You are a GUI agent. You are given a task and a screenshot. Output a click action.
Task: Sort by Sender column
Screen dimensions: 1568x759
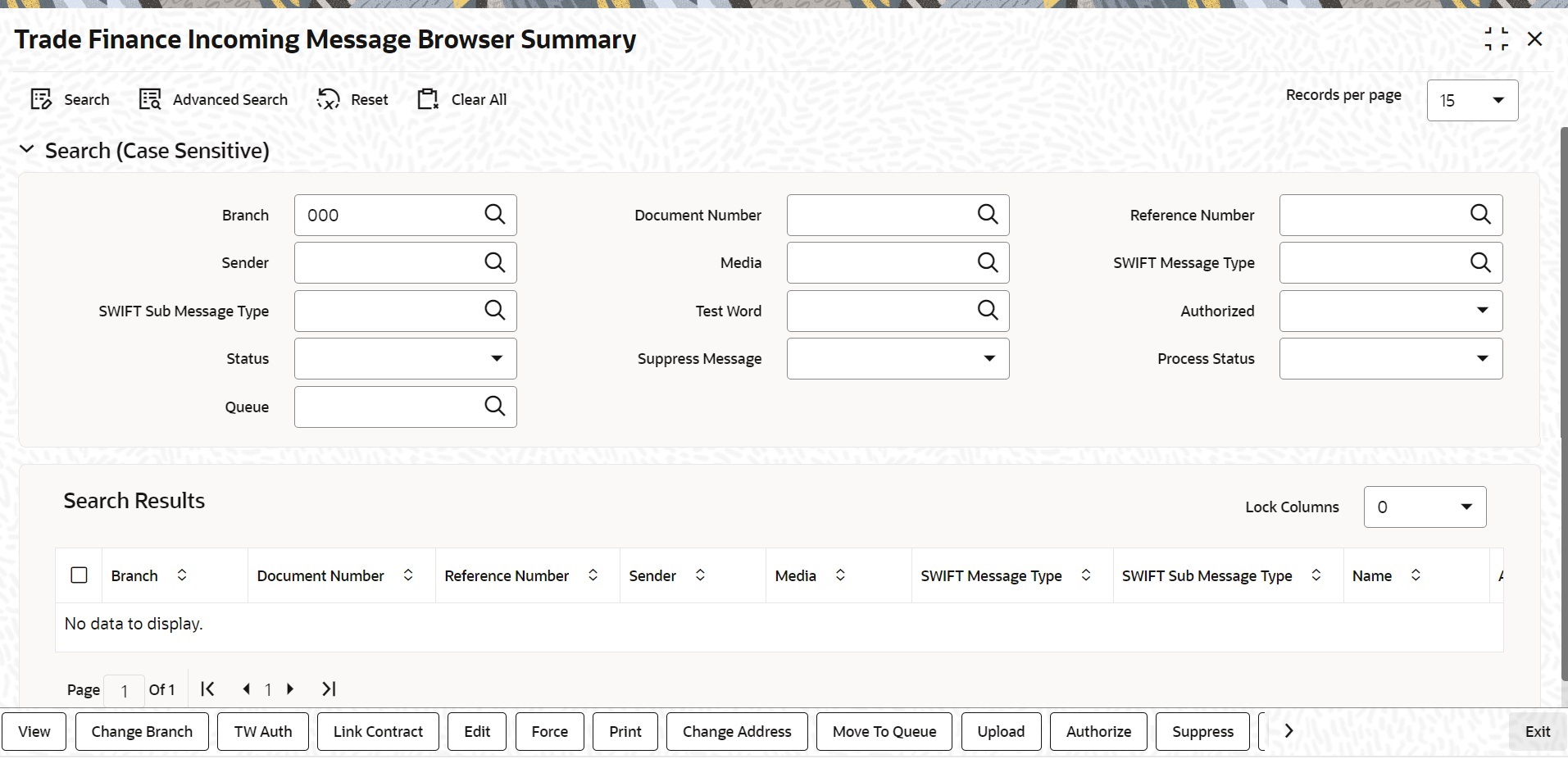(x=700, y=575)
